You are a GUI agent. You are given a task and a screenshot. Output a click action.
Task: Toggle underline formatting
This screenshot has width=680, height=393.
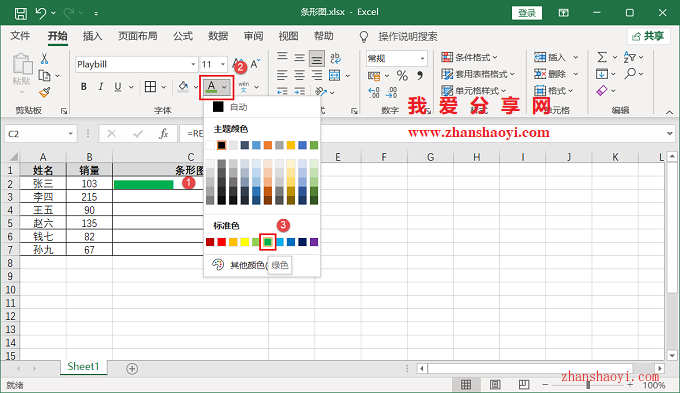click(118, 87)
